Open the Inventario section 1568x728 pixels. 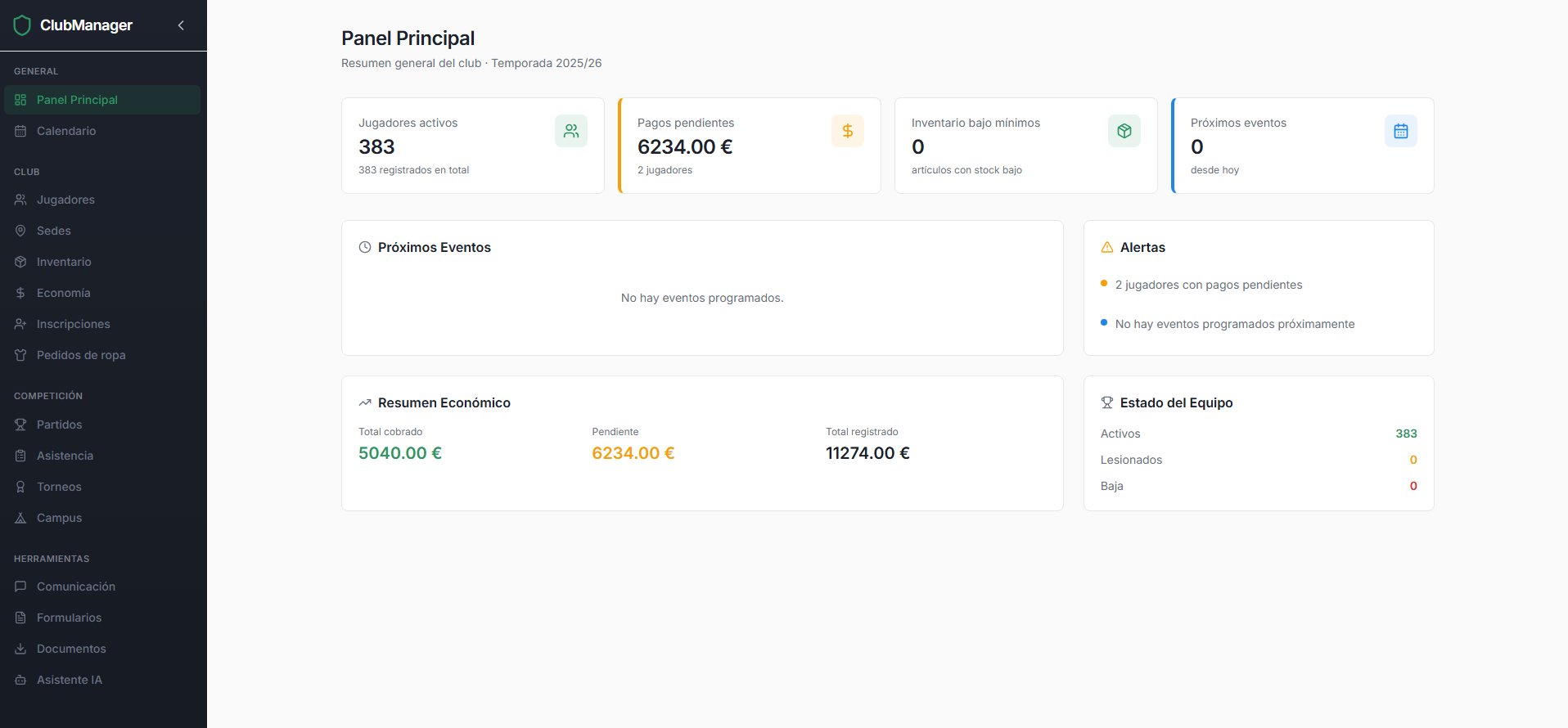click(x=64, y=262)
